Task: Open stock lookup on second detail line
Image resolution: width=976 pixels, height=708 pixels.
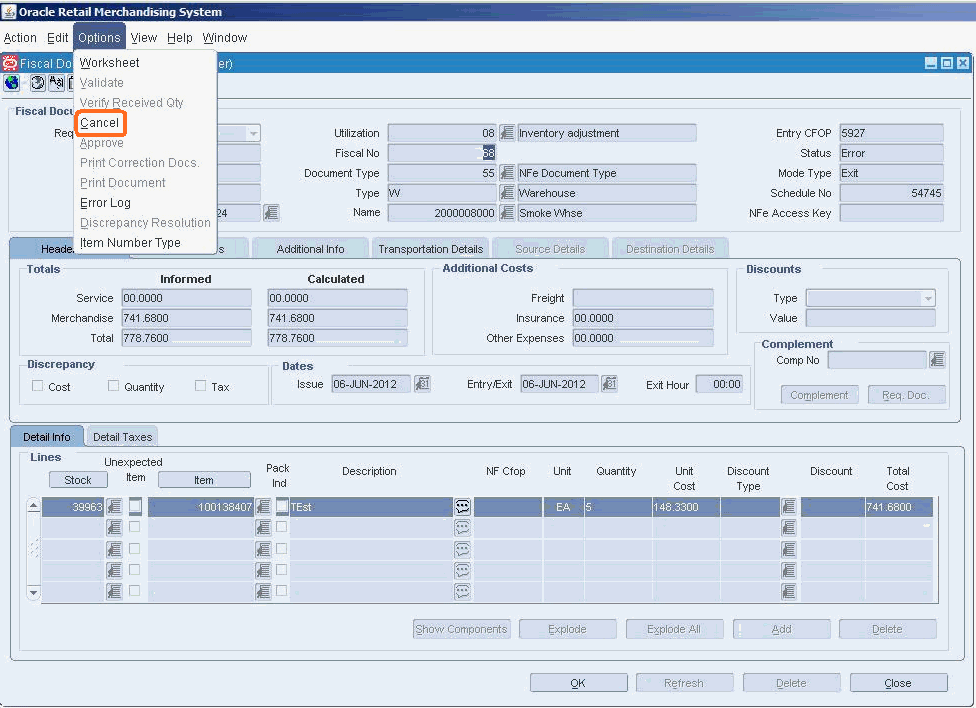Action: click(x=114, y=528)
